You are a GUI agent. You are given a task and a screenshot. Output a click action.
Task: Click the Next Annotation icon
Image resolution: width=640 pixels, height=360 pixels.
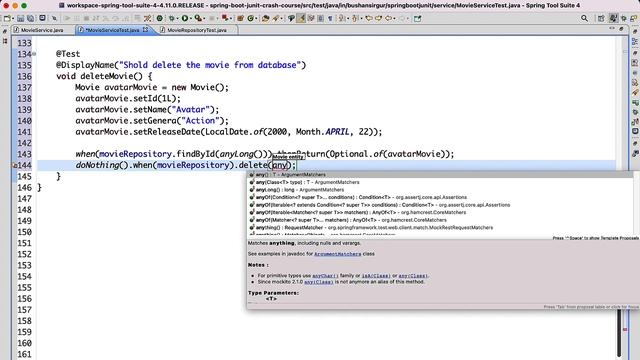[341, 18]
